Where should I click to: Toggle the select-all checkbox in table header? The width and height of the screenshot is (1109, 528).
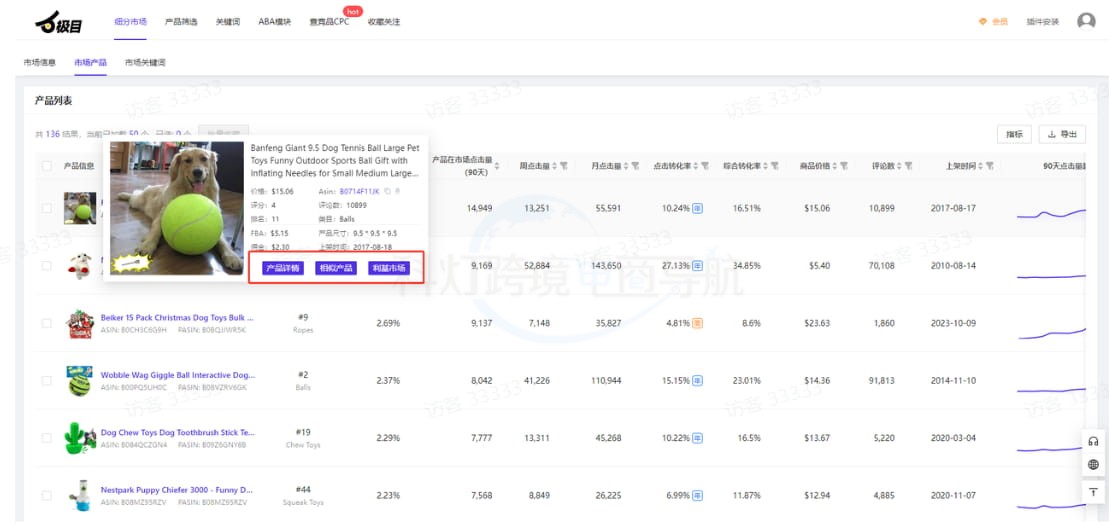pyautogui.click(x=47, y=165)
